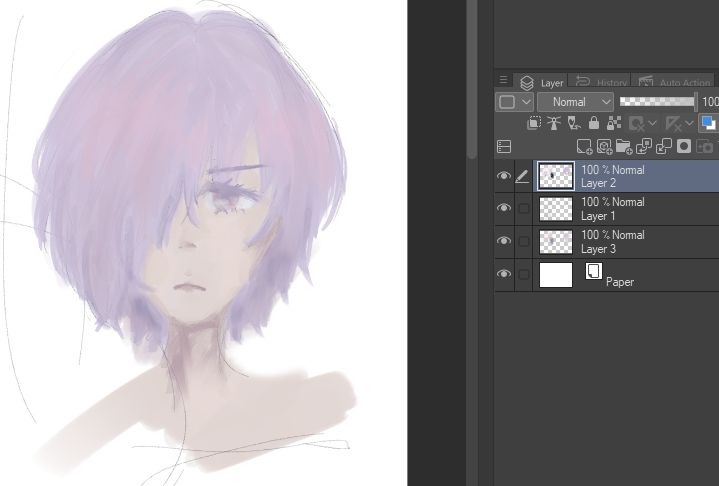Select the Layer 3 name text
This screenshot has width=719, height=486.
[598, 249]
